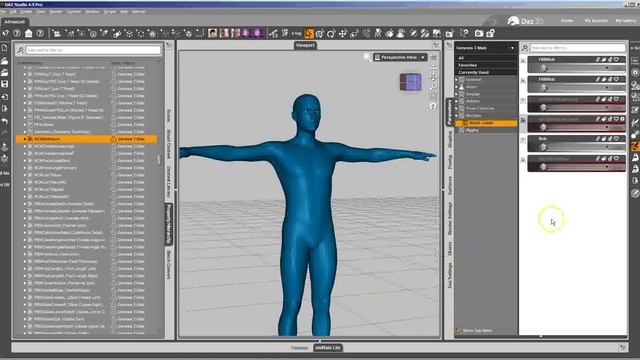Screen dimensions: 640x360
Task: Click the rotate tool icon in top toolbar
Action: (x=331, y=33)
